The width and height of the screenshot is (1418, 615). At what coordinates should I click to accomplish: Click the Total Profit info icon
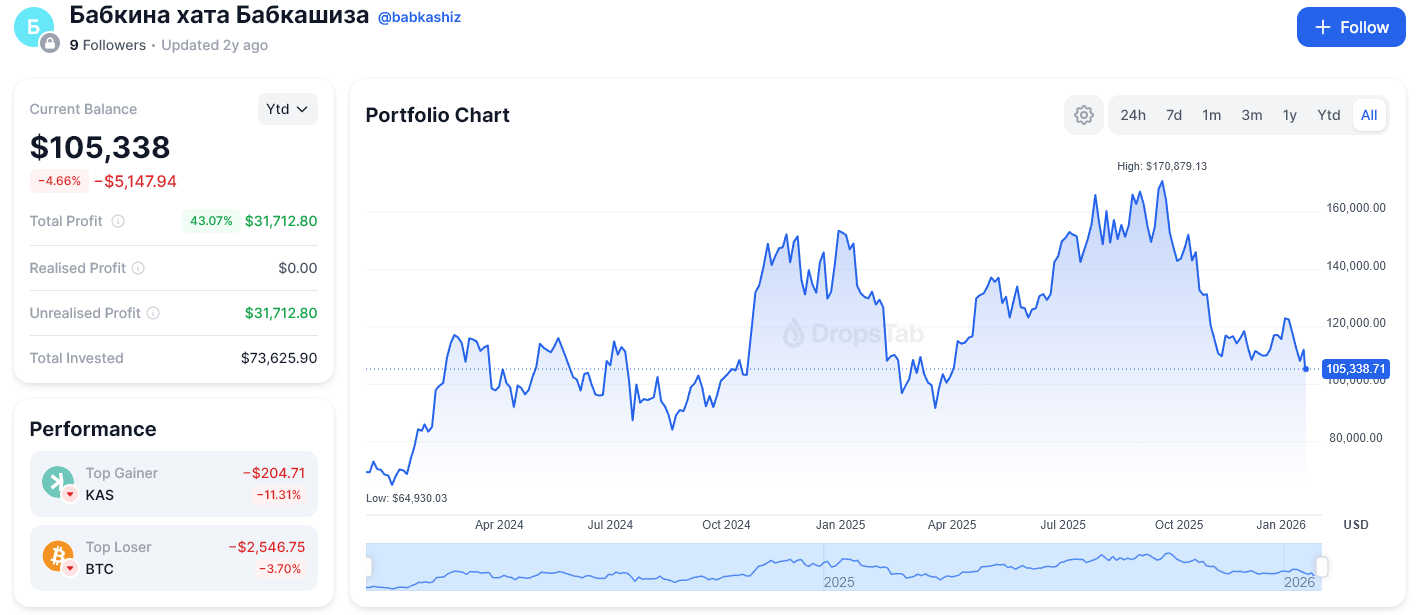[118, 221]
